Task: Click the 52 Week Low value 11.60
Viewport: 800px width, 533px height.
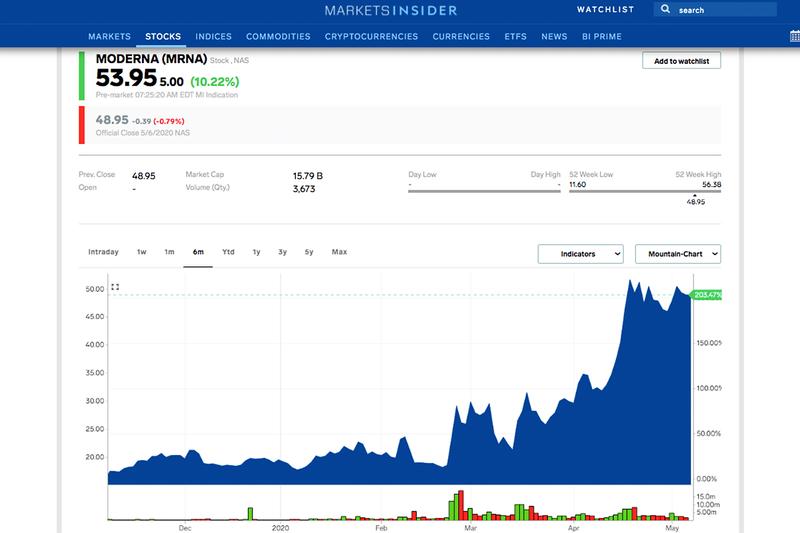Action: pos(578,185)
